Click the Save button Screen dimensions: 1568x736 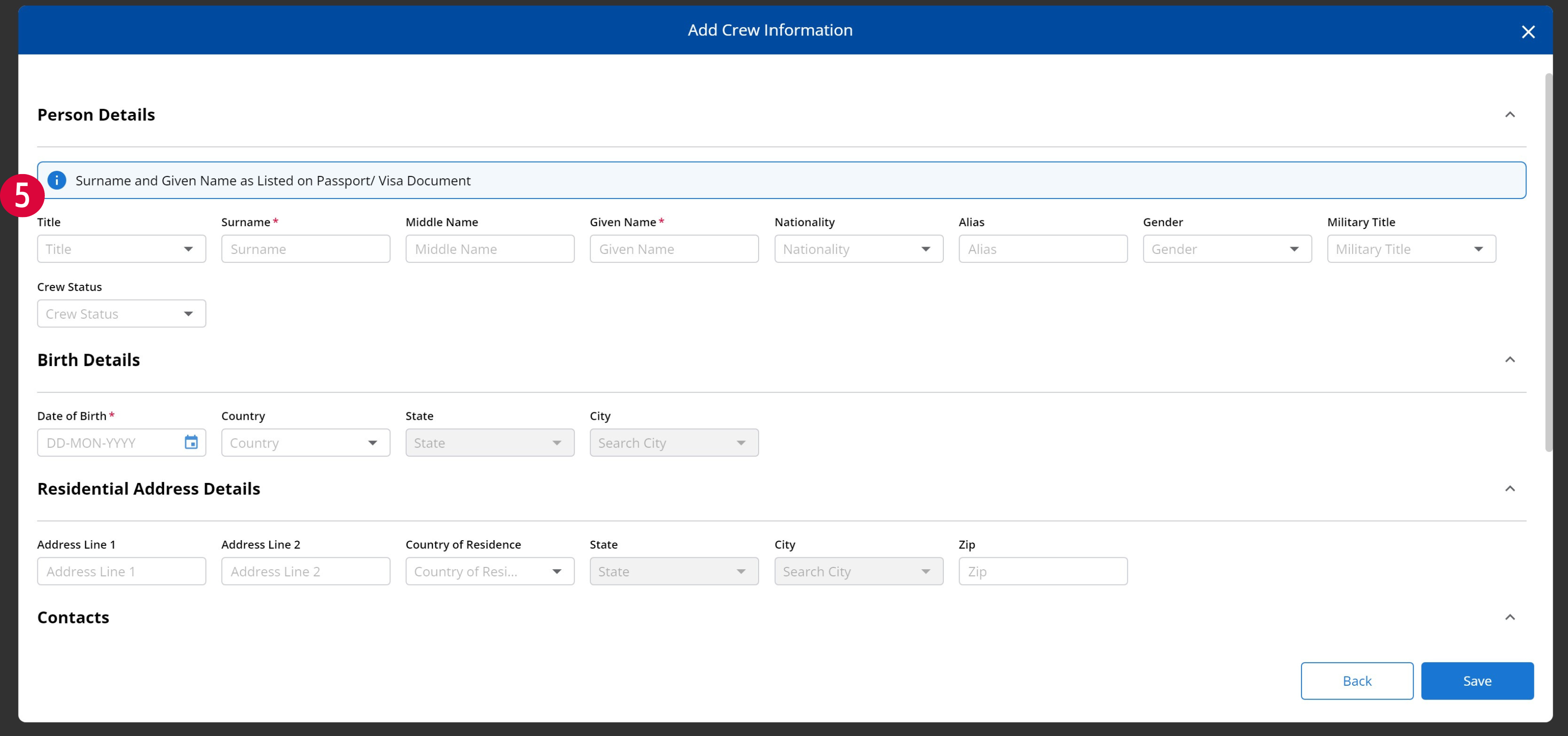[x=1477, y=681]
